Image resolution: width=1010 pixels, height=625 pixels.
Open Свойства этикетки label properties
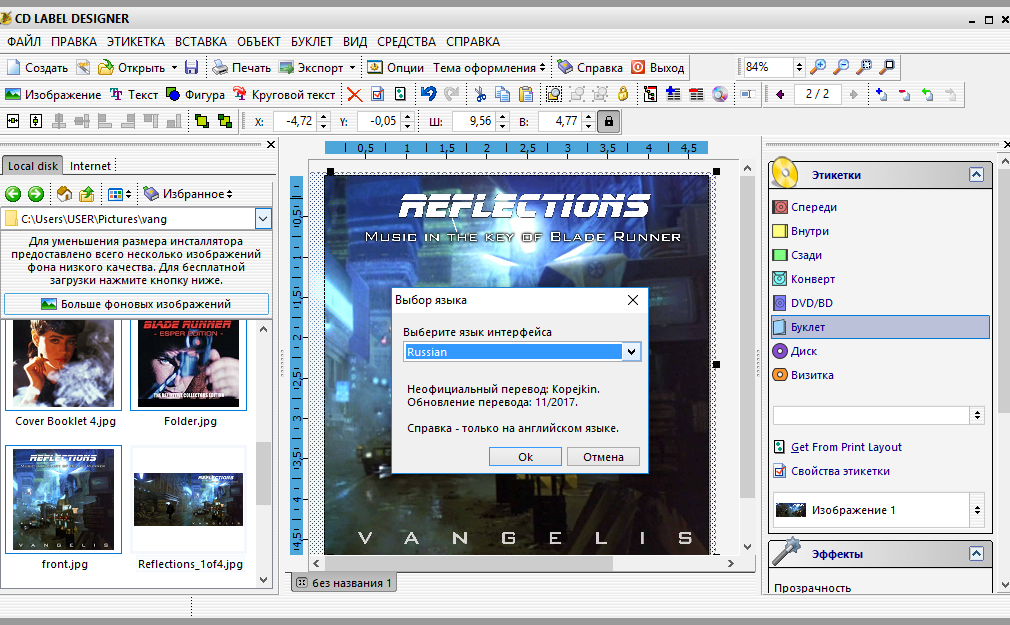[x=840, y=471]
